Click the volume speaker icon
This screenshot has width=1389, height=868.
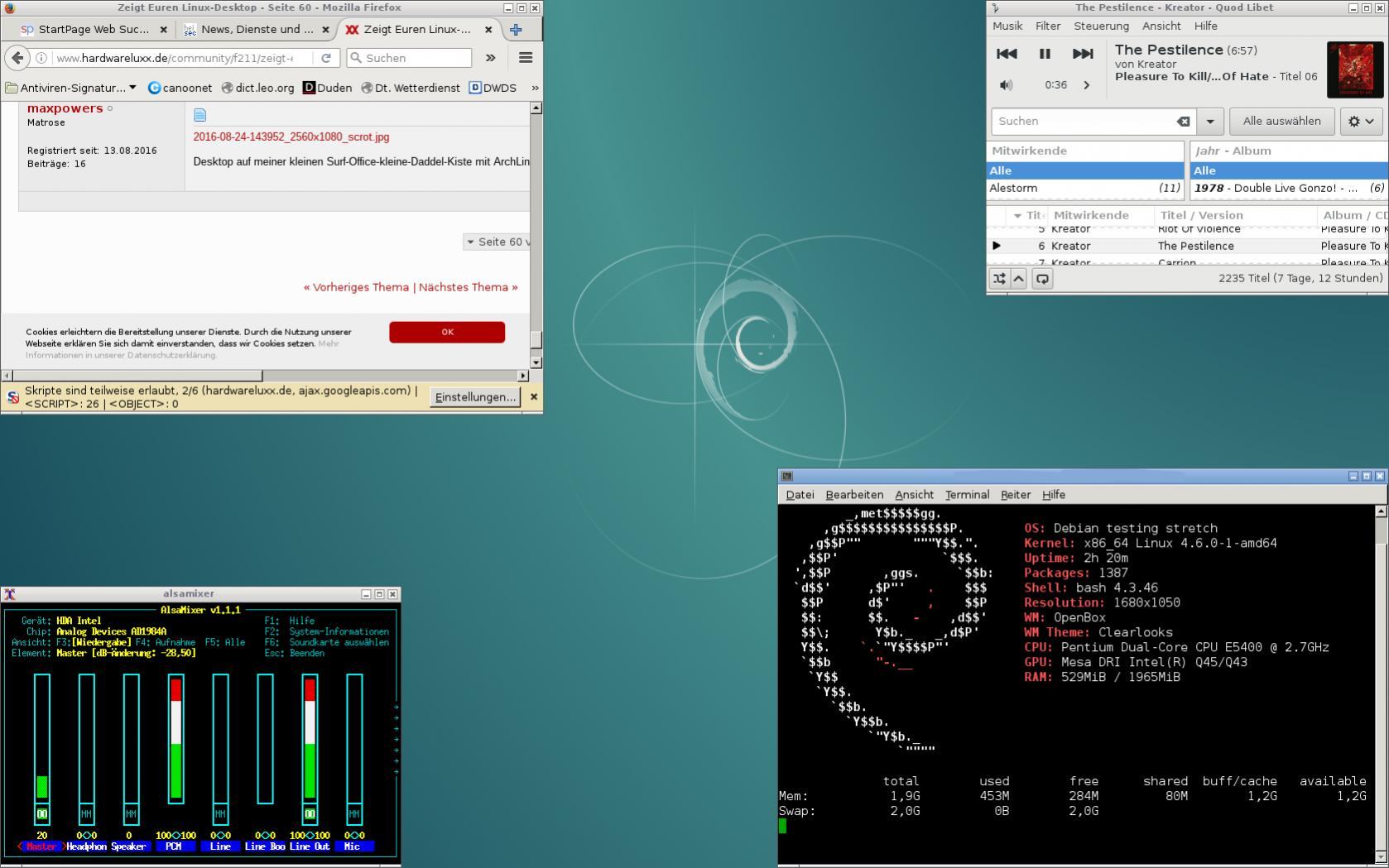point(1006,85)
